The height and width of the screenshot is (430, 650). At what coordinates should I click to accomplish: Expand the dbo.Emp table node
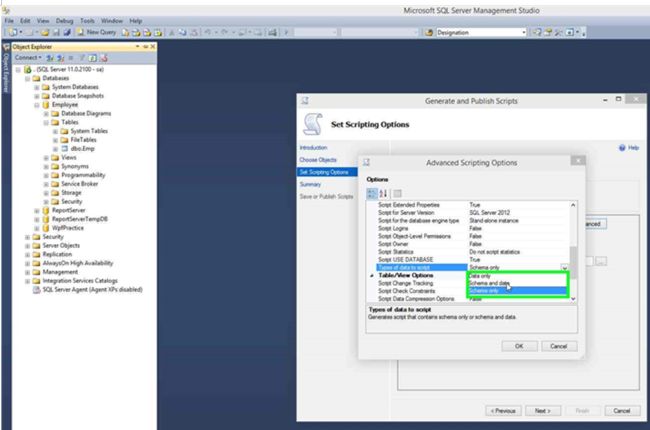[x=55, y=148]
